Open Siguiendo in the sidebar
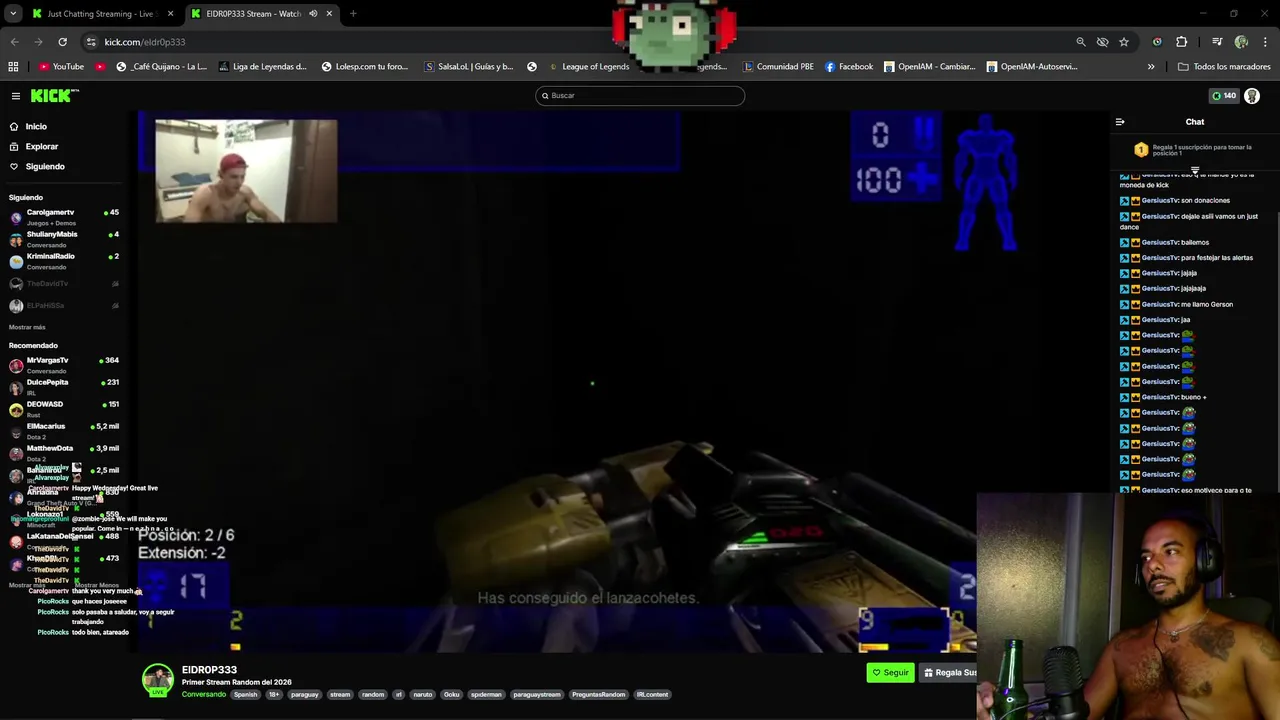The height and width of the screenshot is (720, 1280). [x=44, y=167]
